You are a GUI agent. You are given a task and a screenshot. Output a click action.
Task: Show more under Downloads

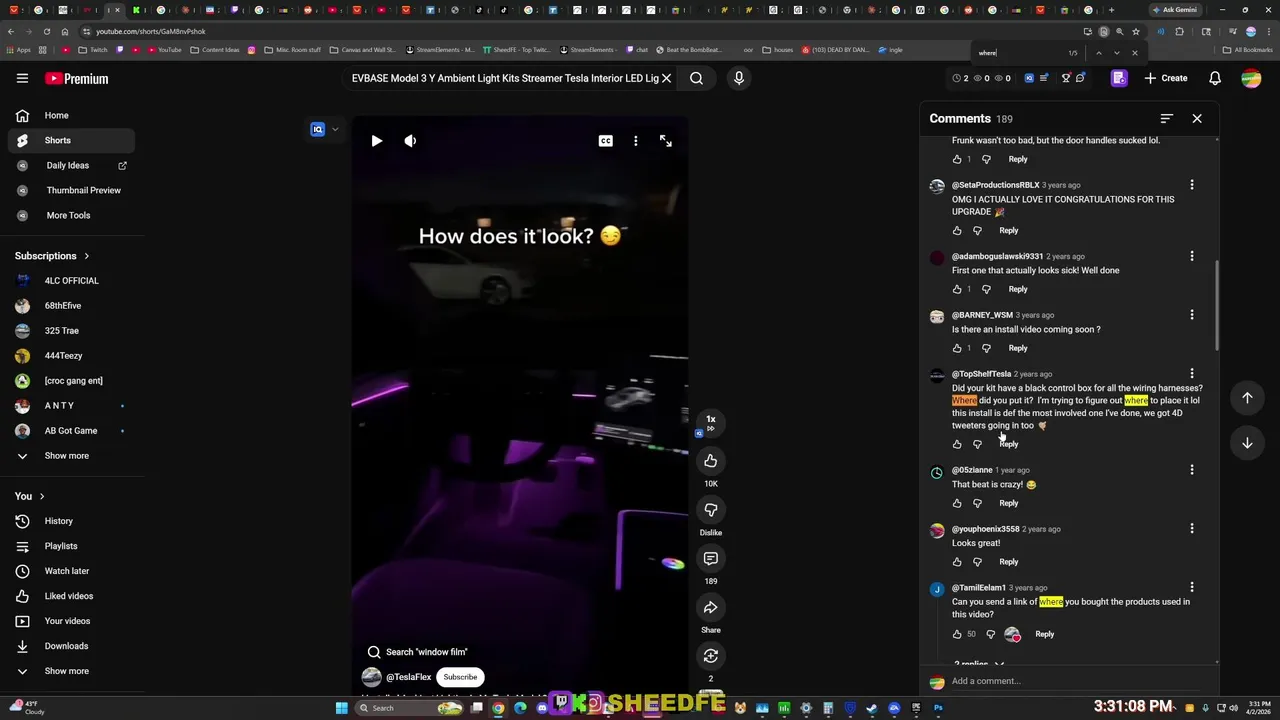72,671
